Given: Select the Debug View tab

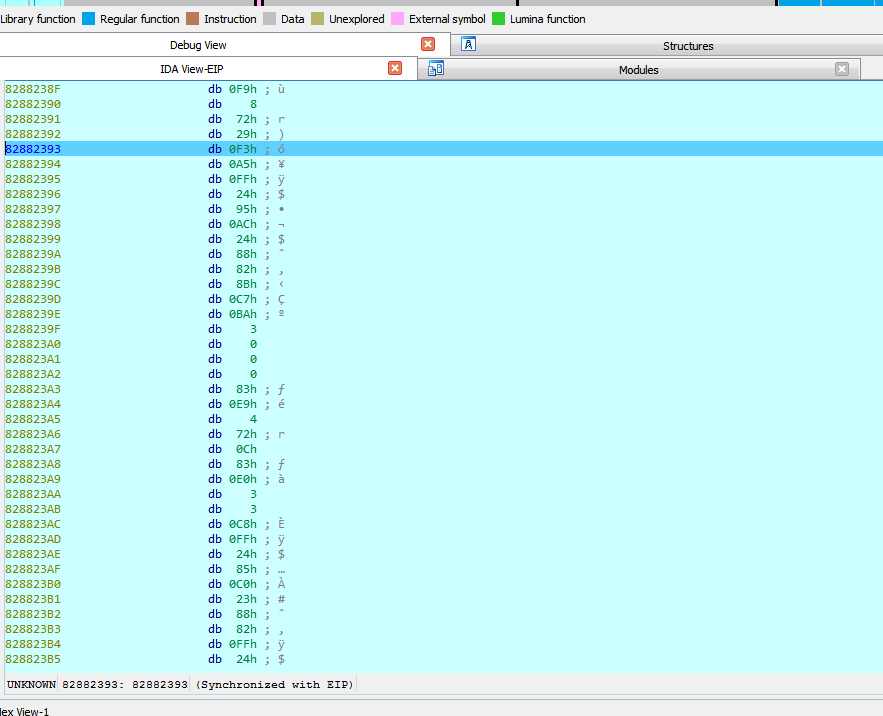Looking at the screenshot, I should point(198,45).
